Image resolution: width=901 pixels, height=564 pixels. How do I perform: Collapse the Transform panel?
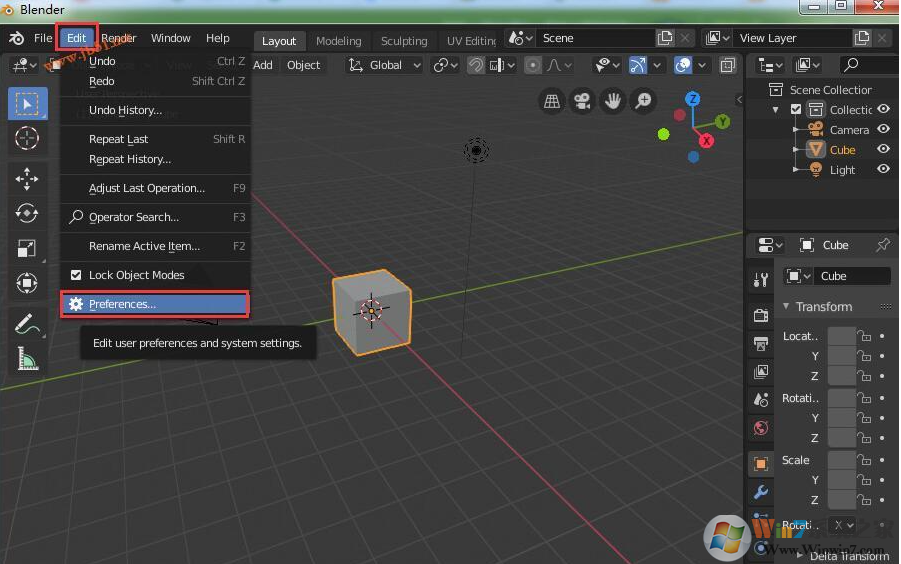point(786,307)
